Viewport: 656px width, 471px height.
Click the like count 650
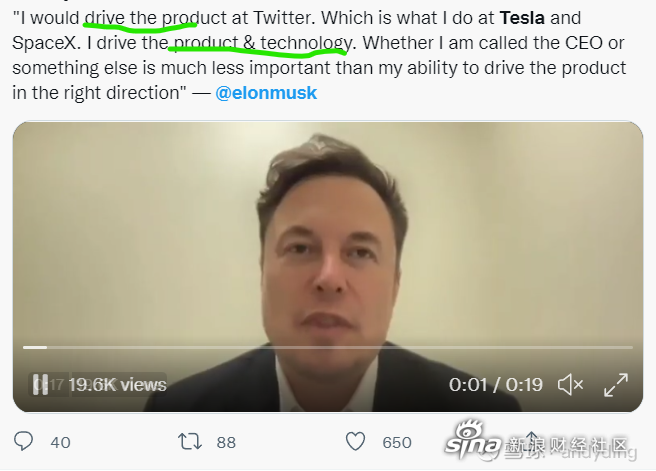pyautogui.click(x=397, y=443)
